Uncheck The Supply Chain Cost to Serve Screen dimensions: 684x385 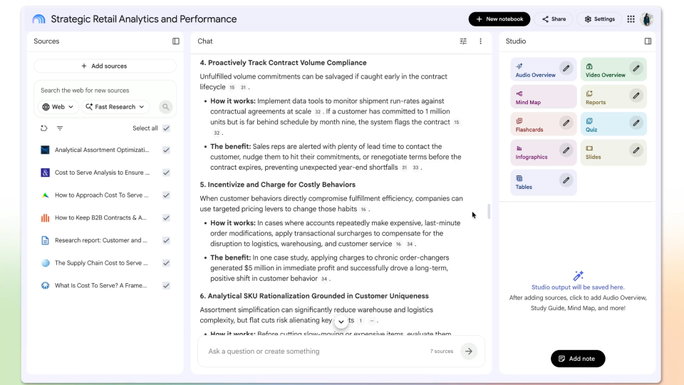166,263
